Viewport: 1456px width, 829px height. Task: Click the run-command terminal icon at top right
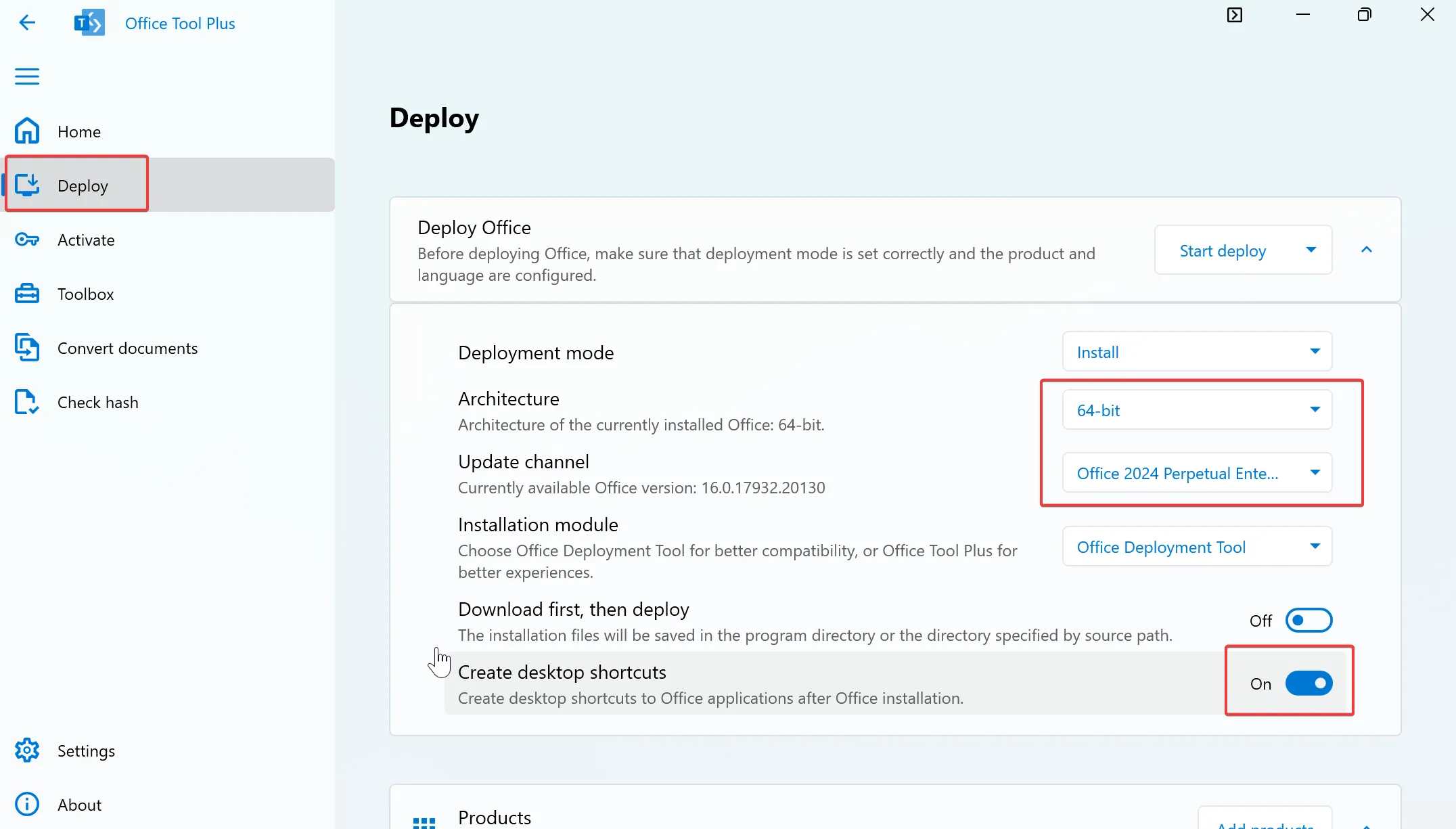click(1235, 14)
